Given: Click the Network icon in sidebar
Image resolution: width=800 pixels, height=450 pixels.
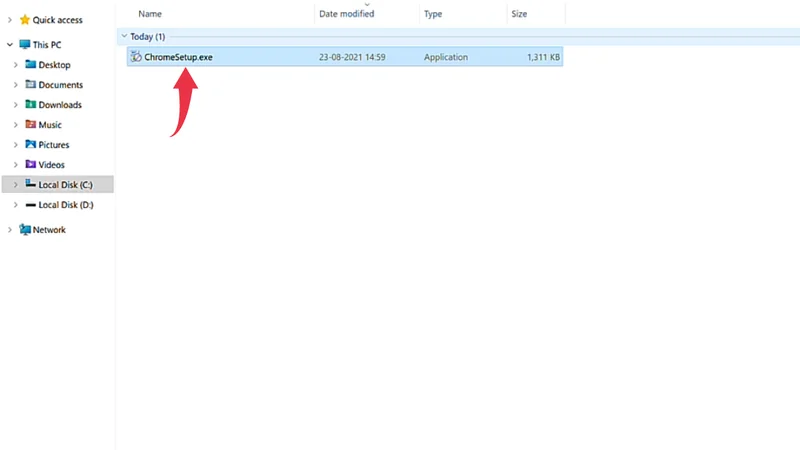Looking at the screenshot, I should (24, 230).
